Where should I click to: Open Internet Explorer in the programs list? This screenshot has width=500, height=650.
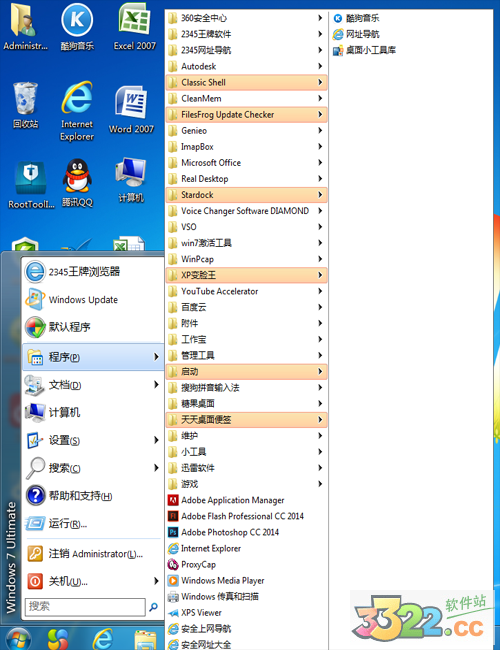pyautogui.click(x=247, y=548)
